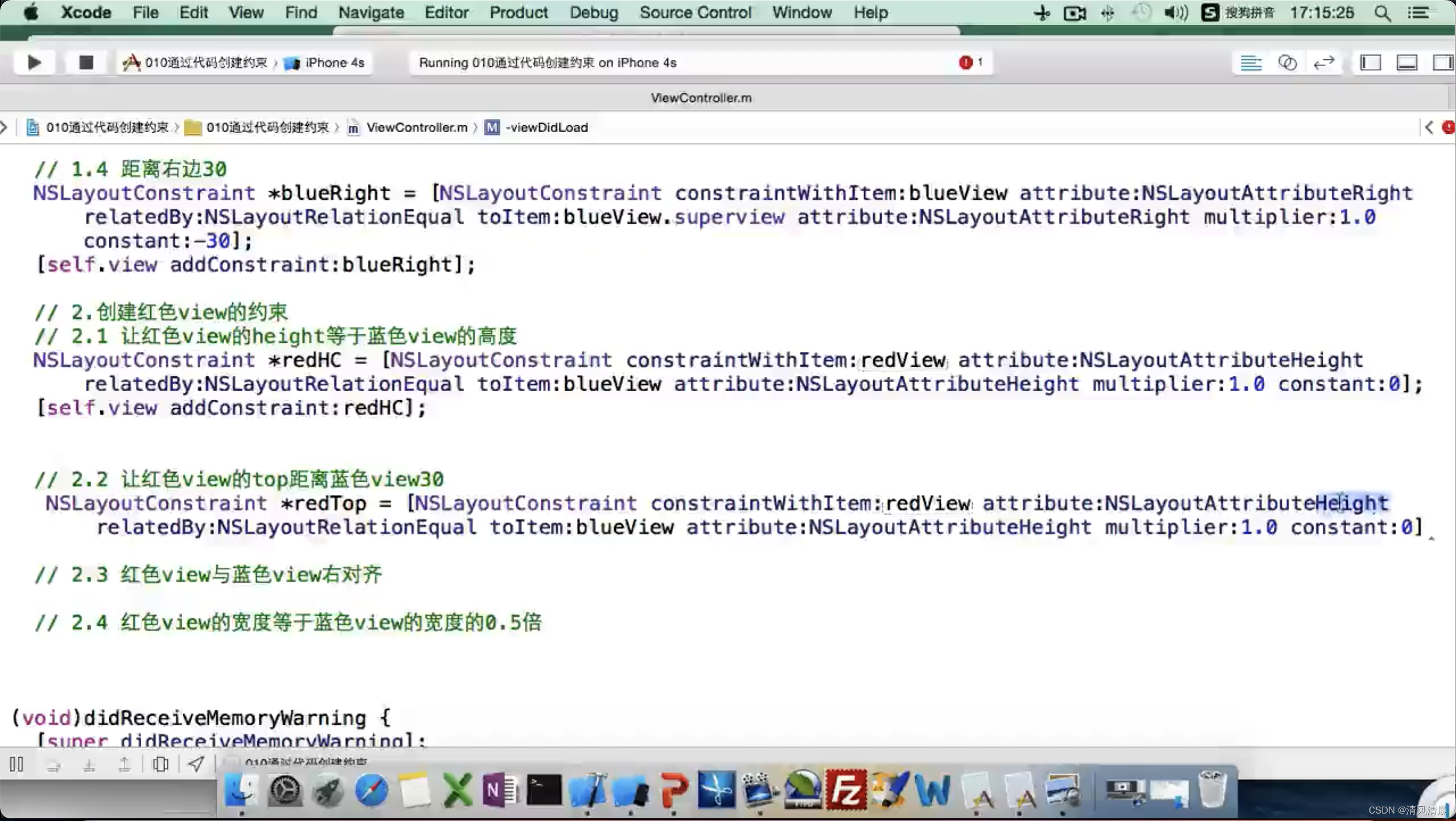1456x821 pixels.
Task: Pause program execution in the debug bar
Action: [x=17, y=764]
